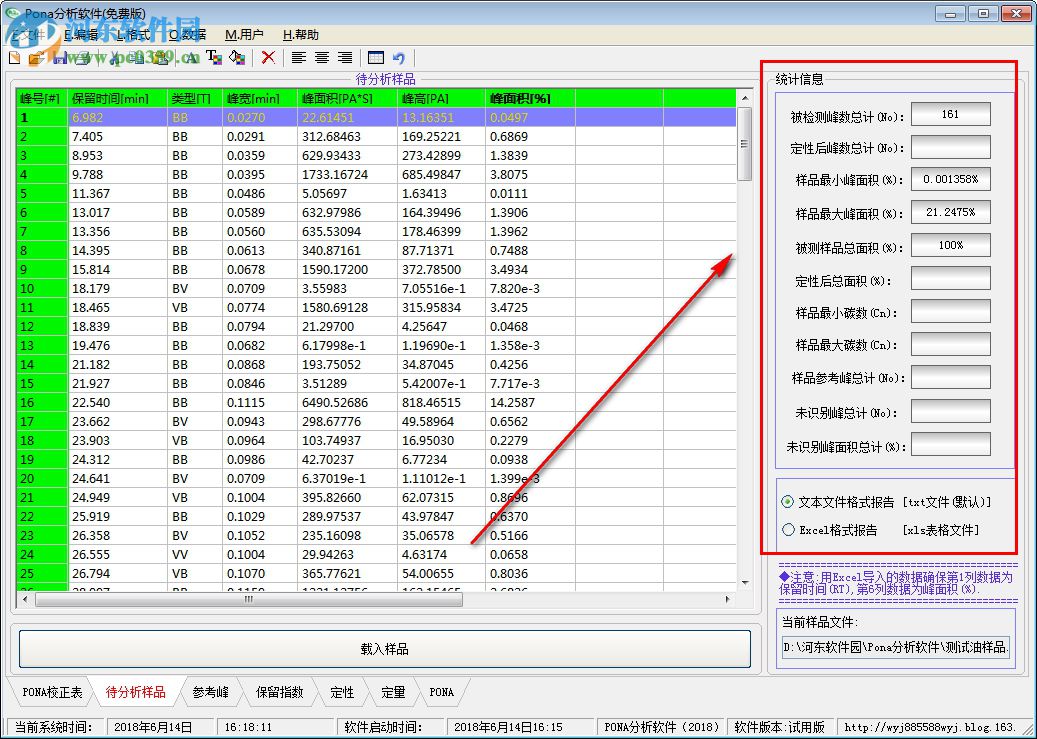Viewport: 1037px width, 739px height.
Task: Click the current sample file path field
Action: click(x=895, y=647)
